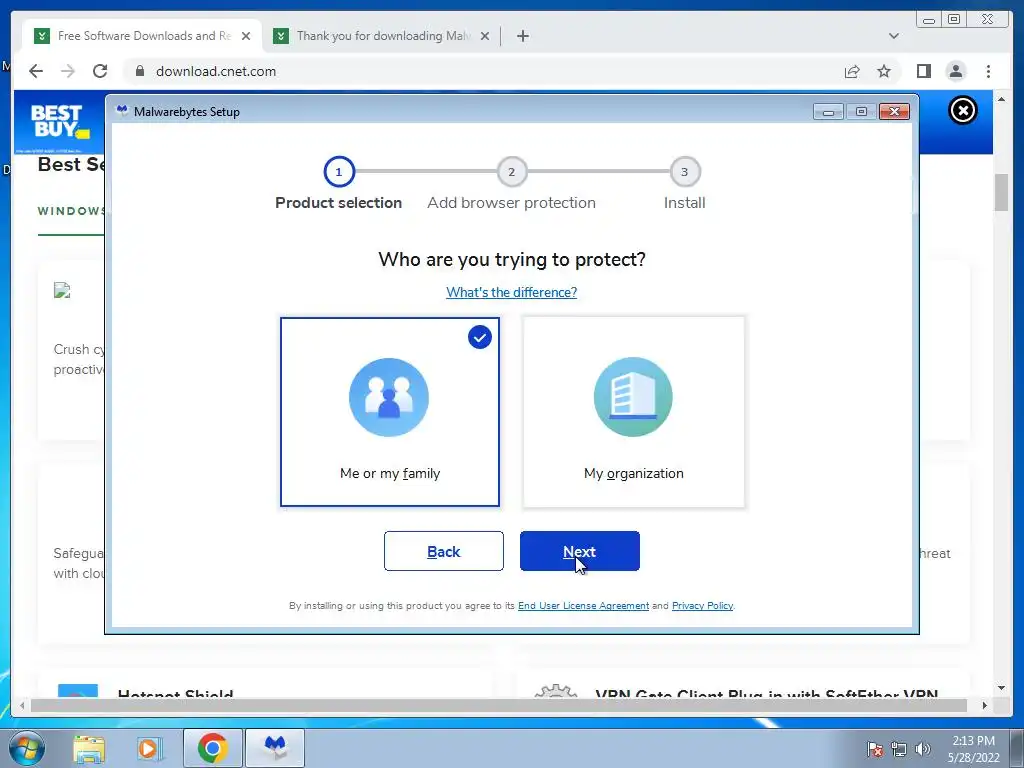Screen dimensions: 1024x768
Task: Click the blue checkmark on family card
Action: click(x=479, y=338)
